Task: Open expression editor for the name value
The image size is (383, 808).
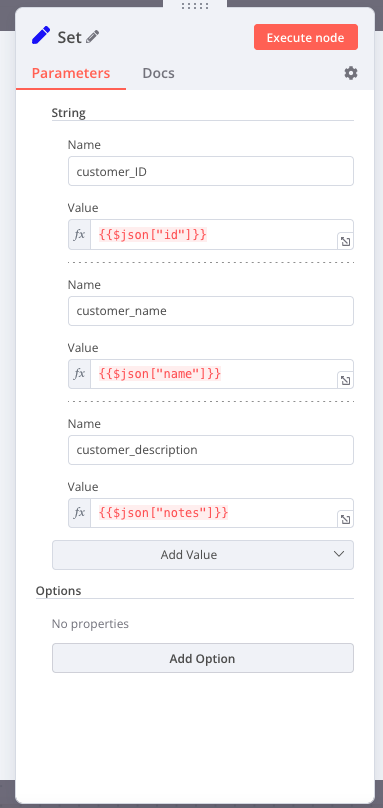Action: 345,380
